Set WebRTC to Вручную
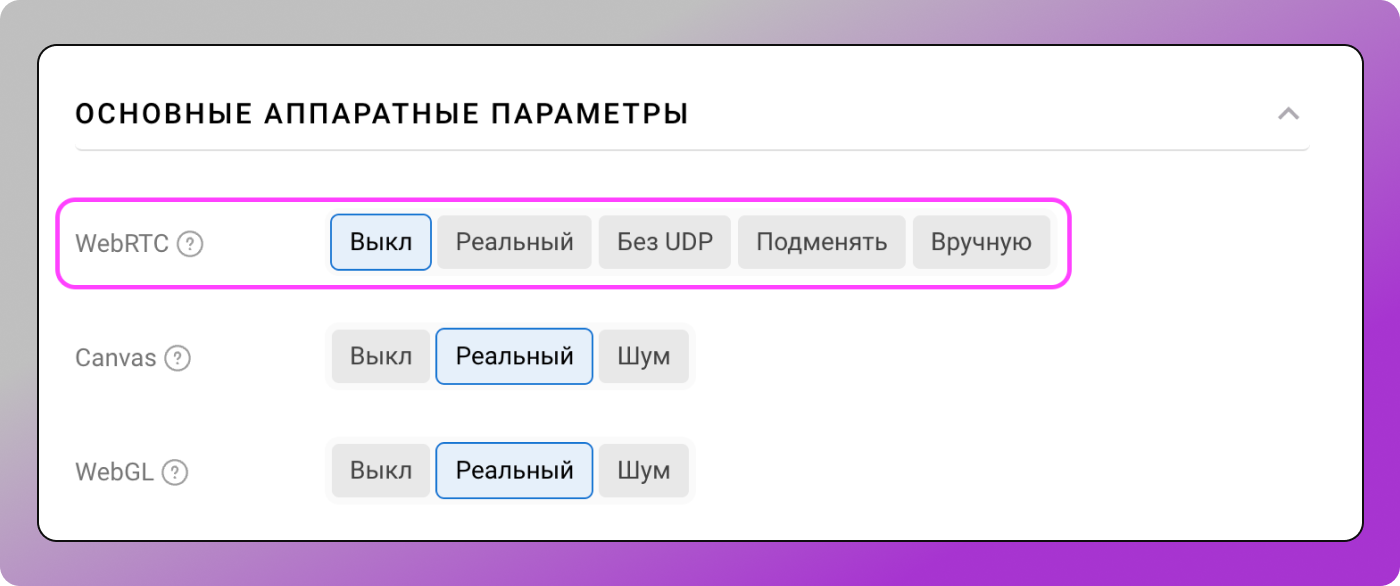The image size is (1400, 586). (981, 242)
